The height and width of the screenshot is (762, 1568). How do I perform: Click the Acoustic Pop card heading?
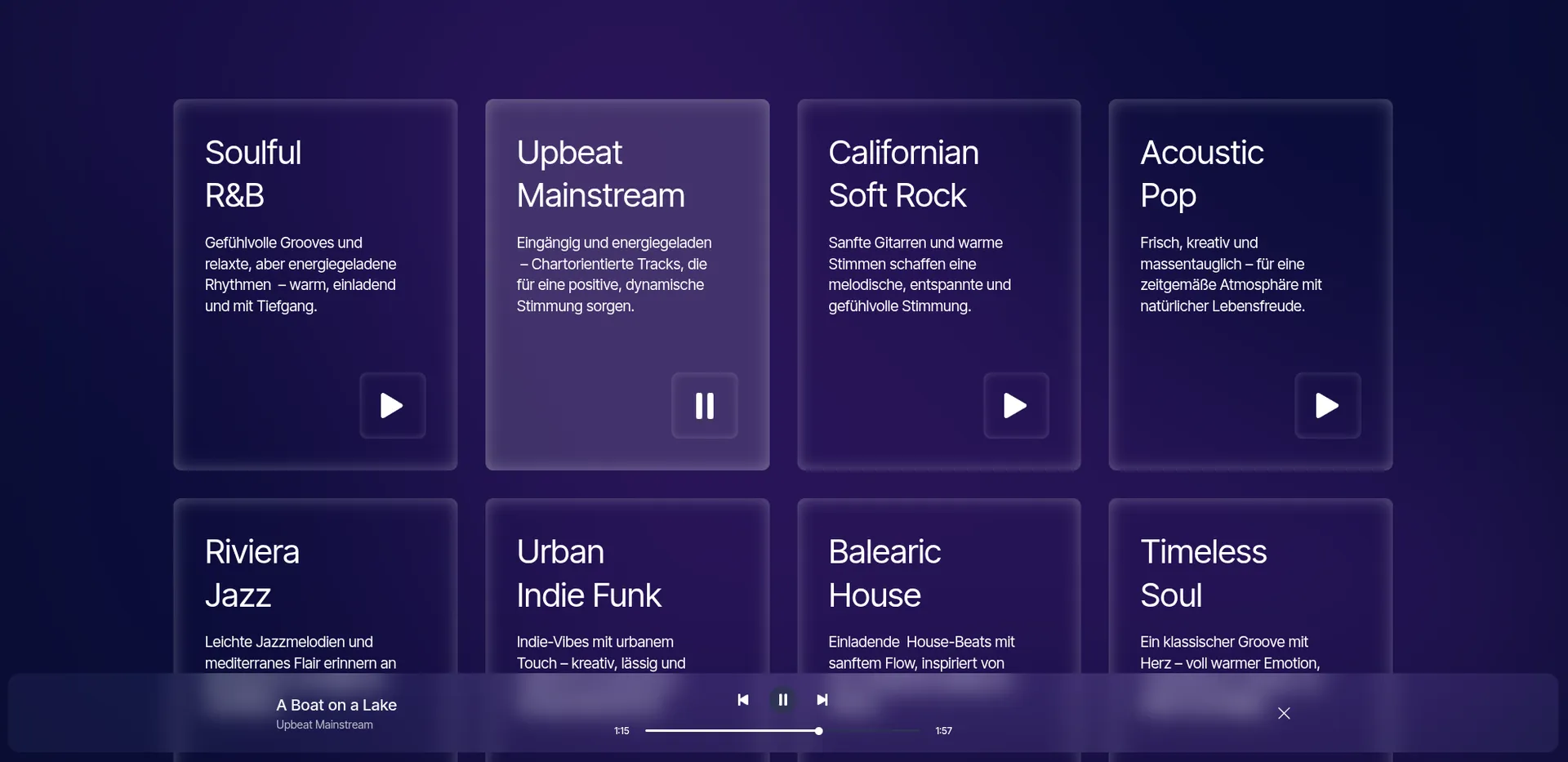click(1202, 174)
